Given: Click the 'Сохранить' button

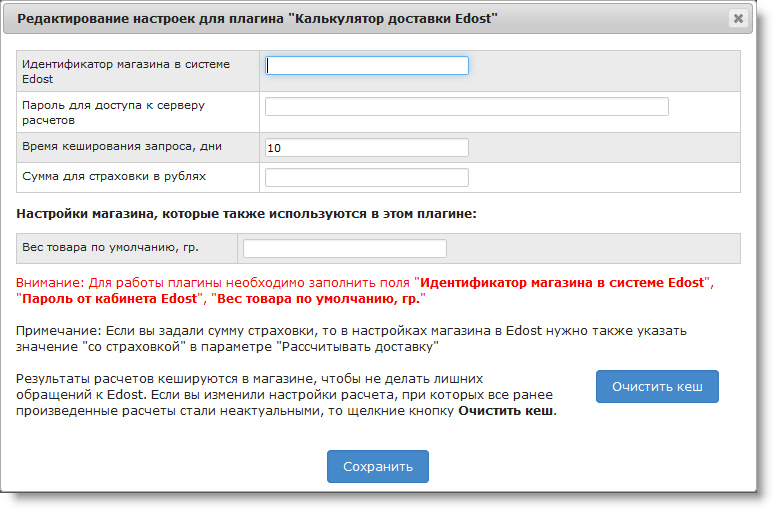Looking at the screenshot, I should click(378, 467).
